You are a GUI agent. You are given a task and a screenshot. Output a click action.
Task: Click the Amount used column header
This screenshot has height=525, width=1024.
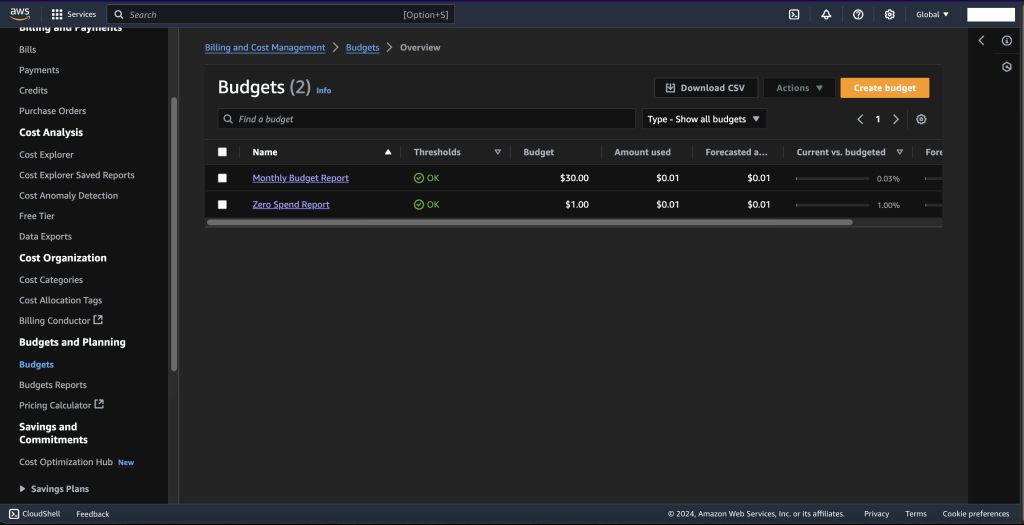click(x=643, y=152)
